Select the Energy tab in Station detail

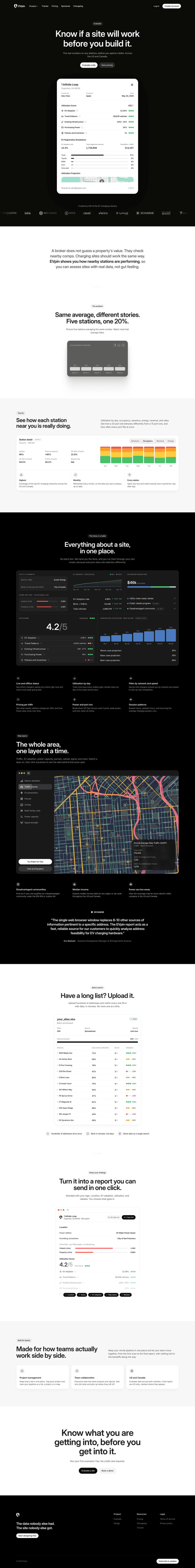point(171,441)
